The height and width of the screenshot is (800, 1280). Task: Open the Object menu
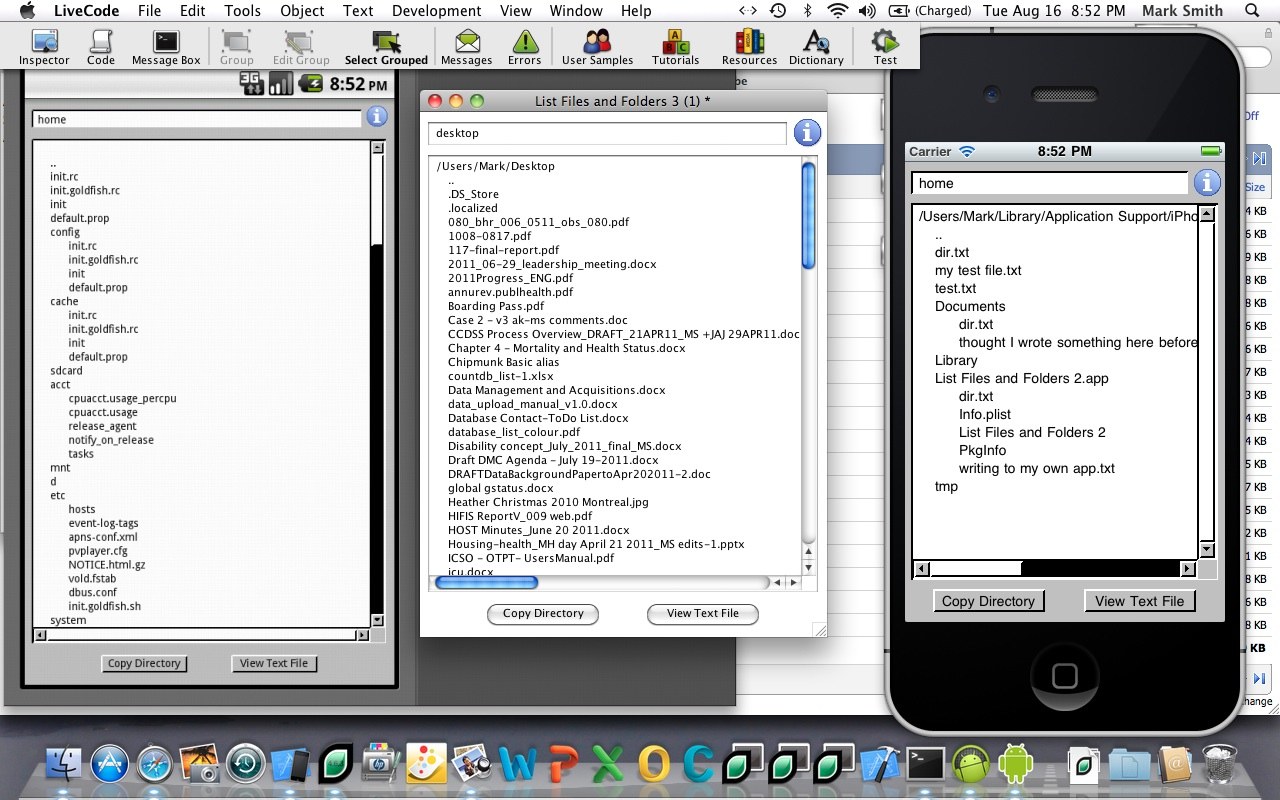[x=302, y=11]
